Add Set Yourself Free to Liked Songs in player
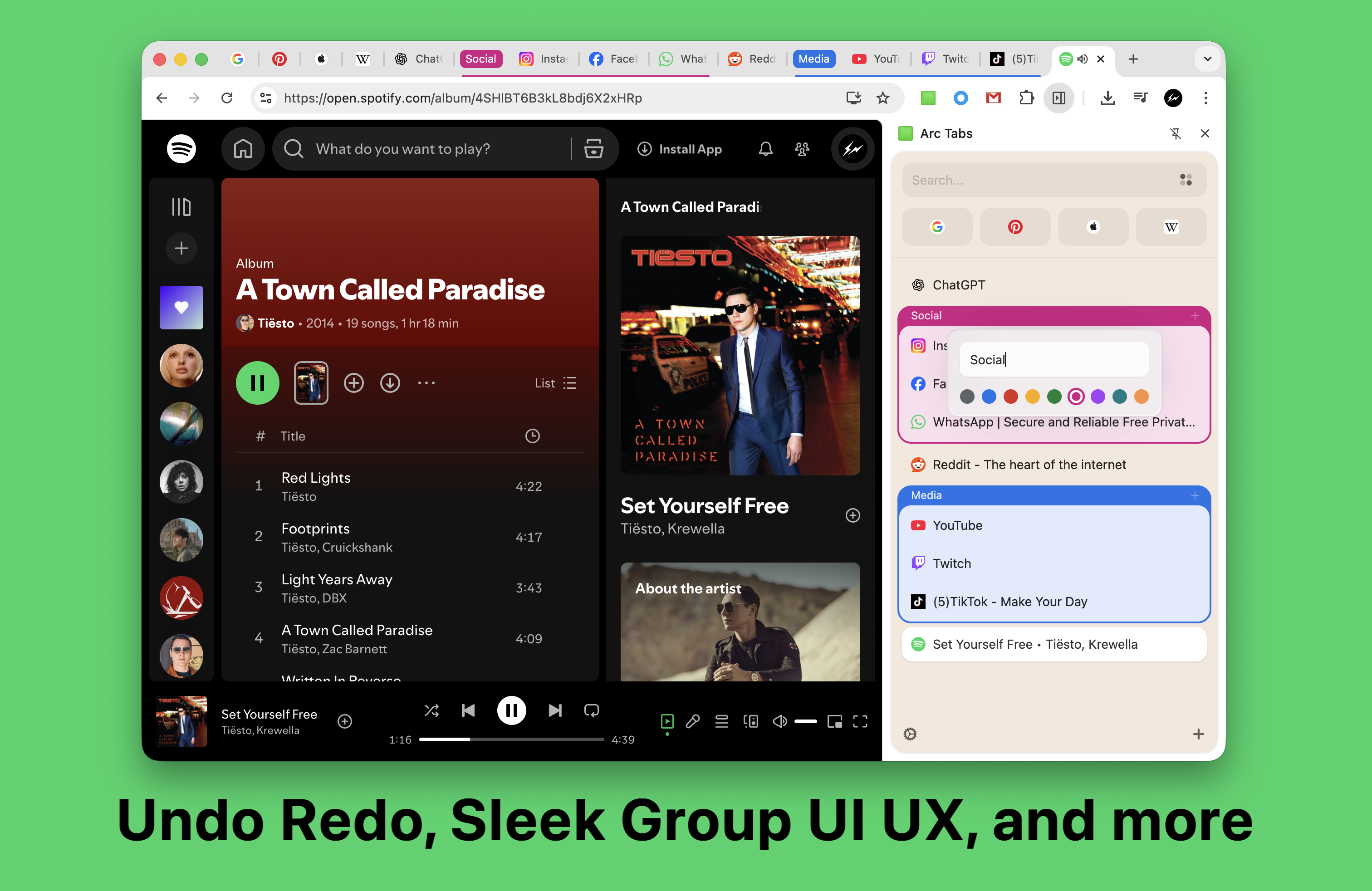 [345, 722]
